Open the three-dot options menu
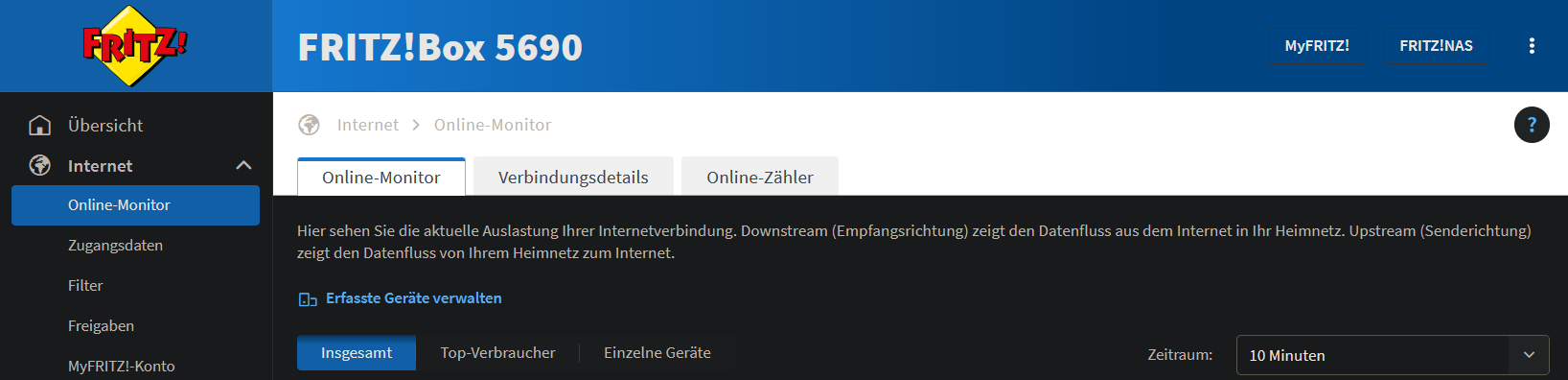Viewport: 1568px width, 380px height. pyautogui.click(x=1532, y=46)
